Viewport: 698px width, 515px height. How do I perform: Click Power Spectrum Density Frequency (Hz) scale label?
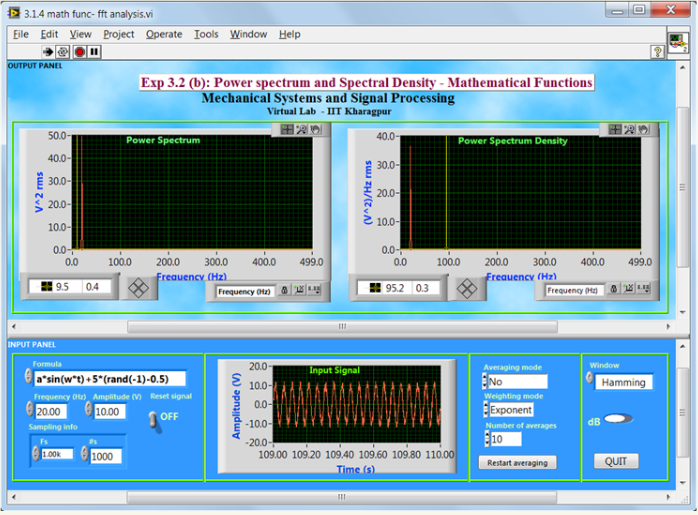[573, 290]
